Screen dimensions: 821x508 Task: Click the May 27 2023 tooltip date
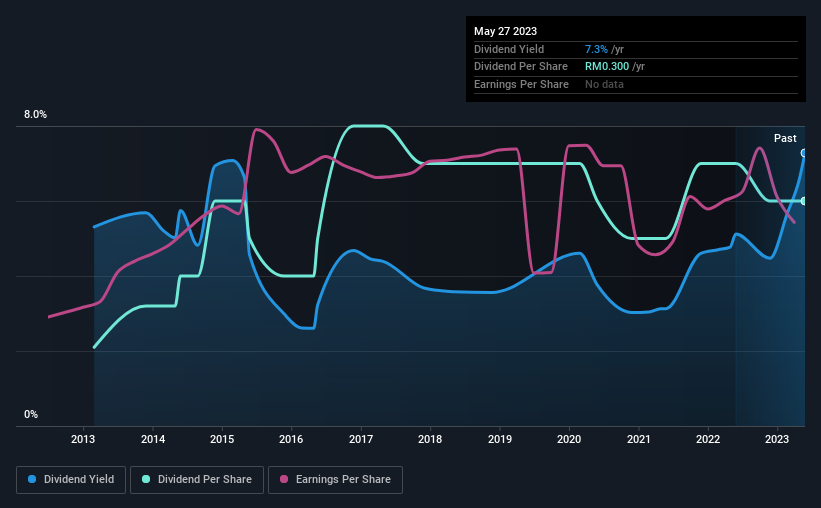505,31
